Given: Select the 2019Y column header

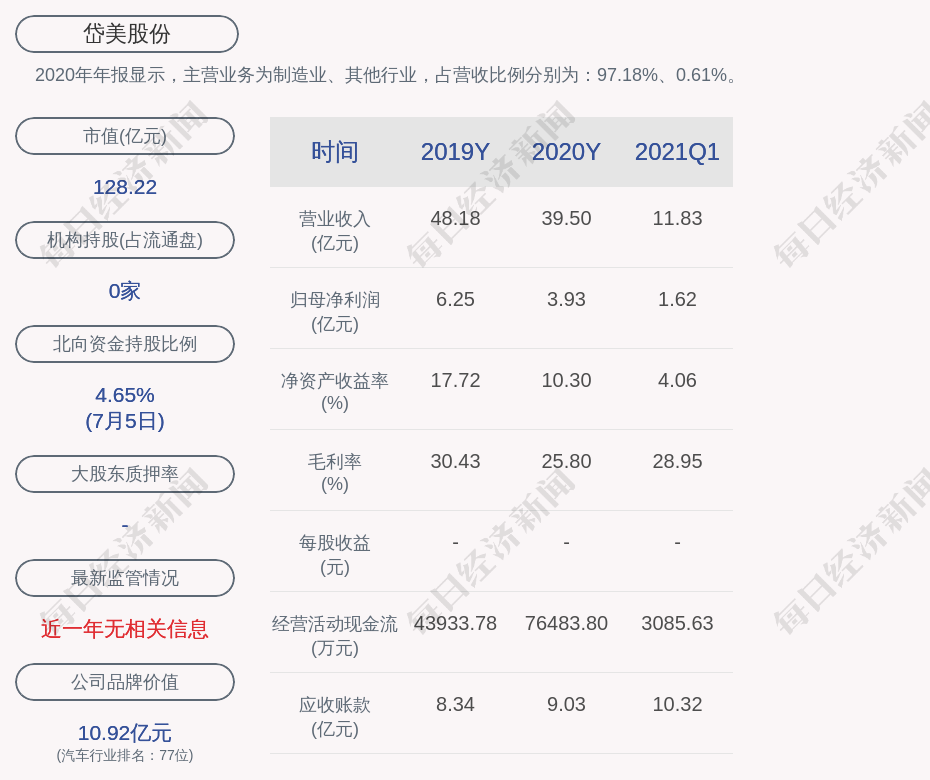Looking at the screenshot, I should click(455, 152).
